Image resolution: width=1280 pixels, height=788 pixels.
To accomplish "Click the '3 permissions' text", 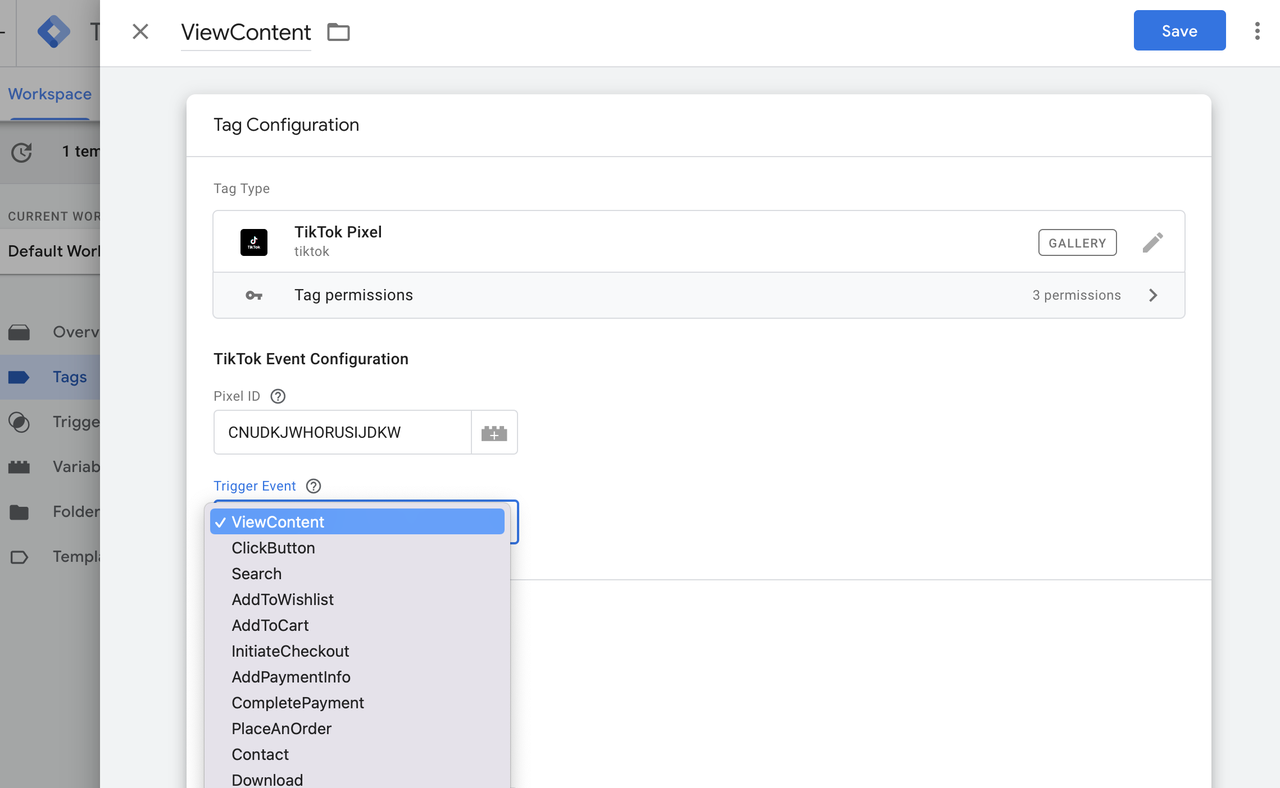I will click(1076, 295).
